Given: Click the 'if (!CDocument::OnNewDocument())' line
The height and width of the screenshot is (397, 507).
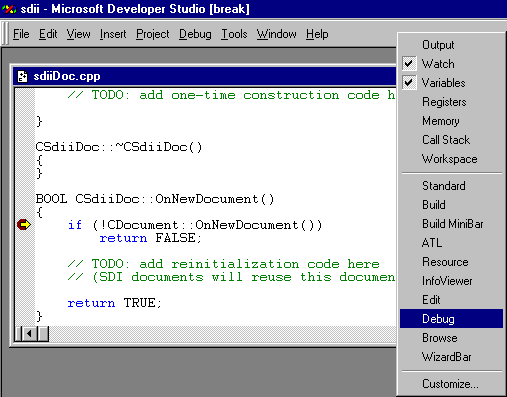Looking at the screenshot, I should [195, 225].
